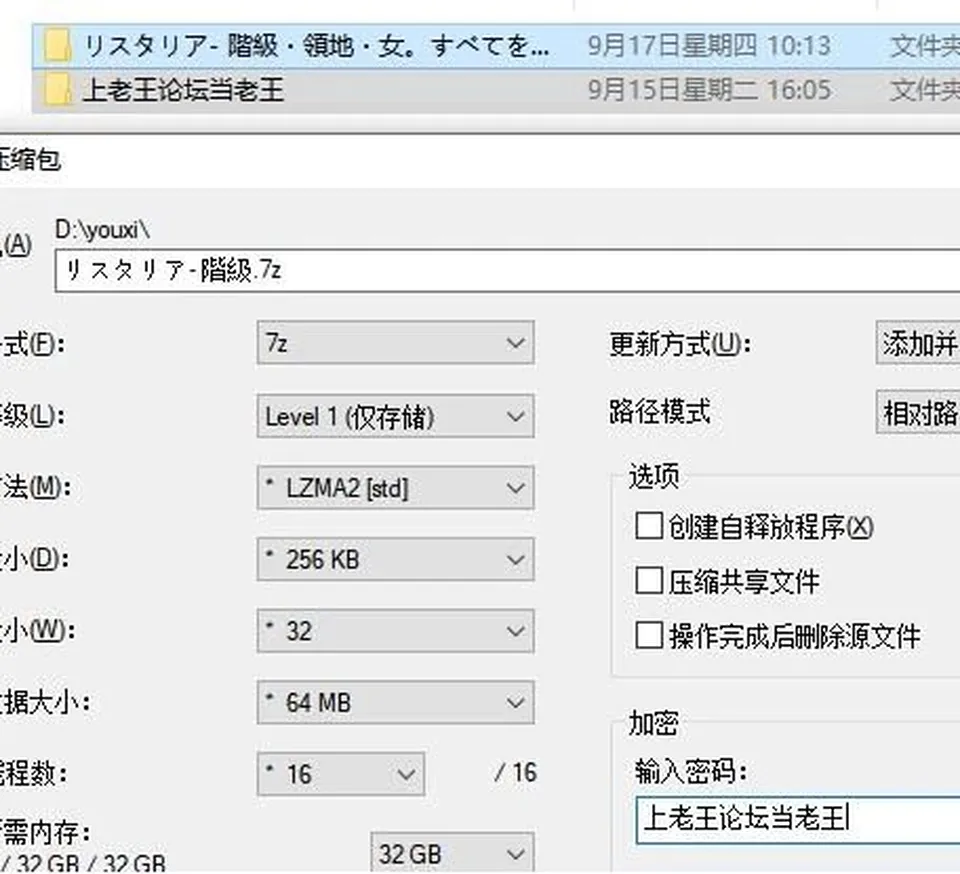Screen dimensions: 960x874
Task: Edit archive name field リスタリア-階級.7z
Action: [x=507, y=270]
